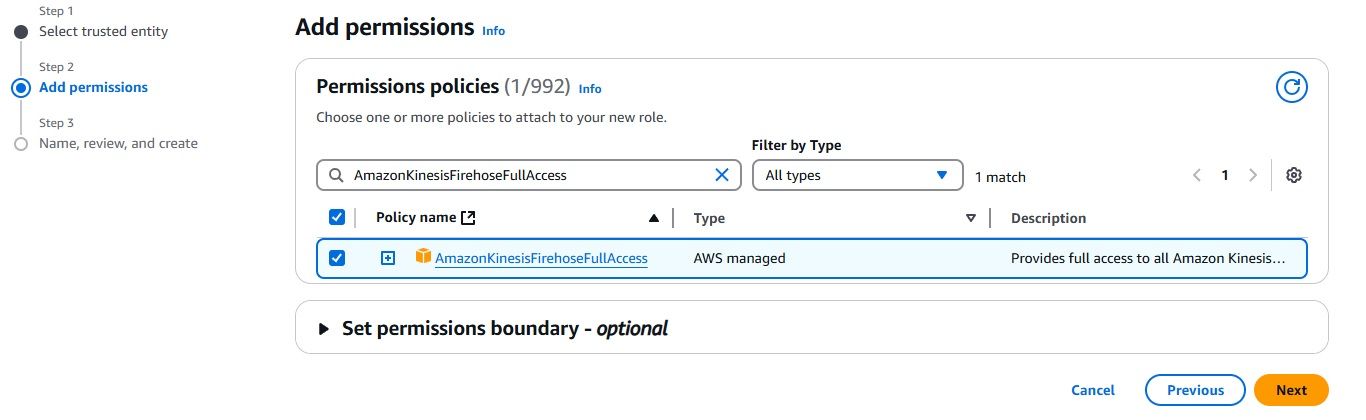Image resolution: width=1366 pixels, height=420 pixels.
Task: Go to the previous page arrow
Action: pos(1197,175)
